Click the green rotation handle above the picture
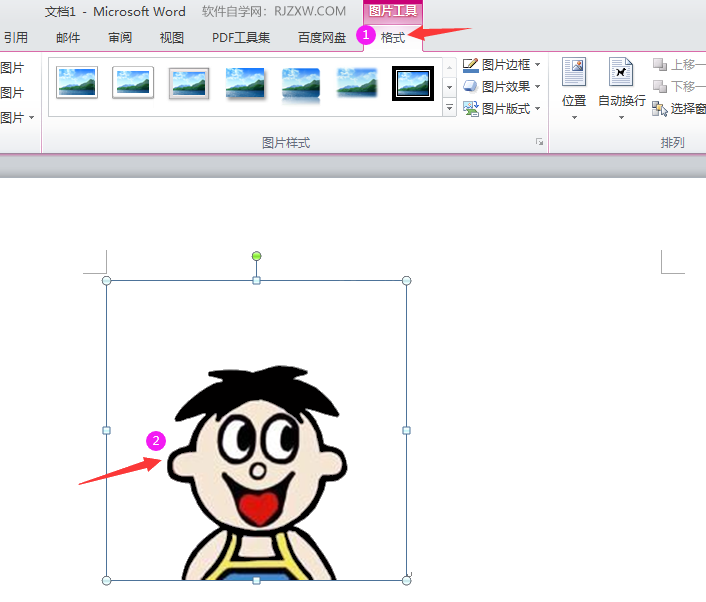Viewport: 706px width, 602px height. pyautogui.click(x=256, y=256)
